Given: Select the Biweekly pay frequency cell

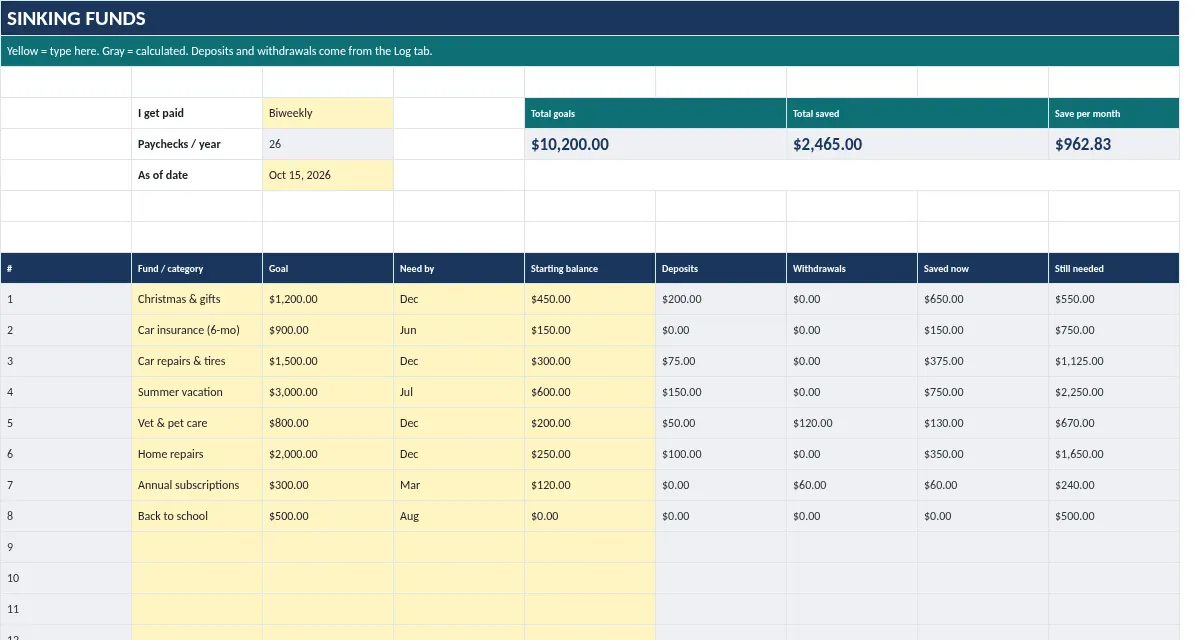Looking at the screenshot, I should click(x=328, y=113).
